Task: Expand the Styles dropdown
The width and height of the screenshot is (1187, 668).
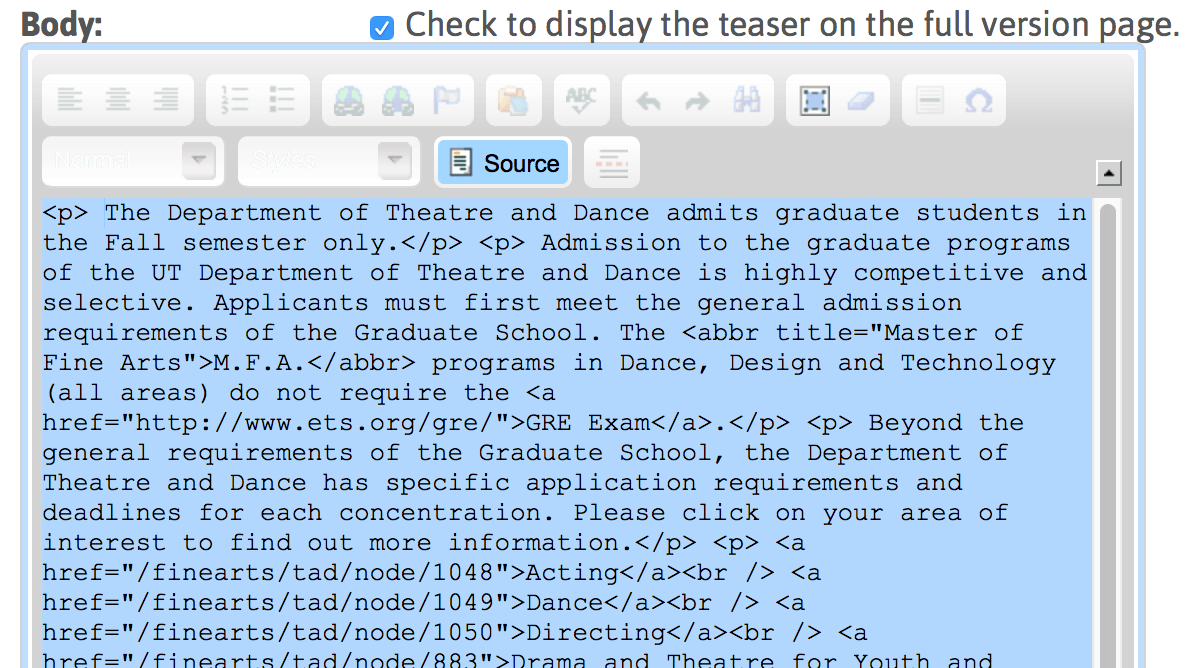Action: point(329,161)
